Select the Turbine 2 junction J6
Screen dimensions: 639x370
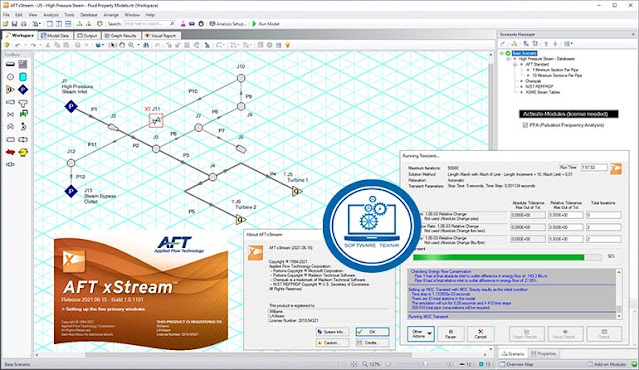pyautogui.click(x=241, y=220)
